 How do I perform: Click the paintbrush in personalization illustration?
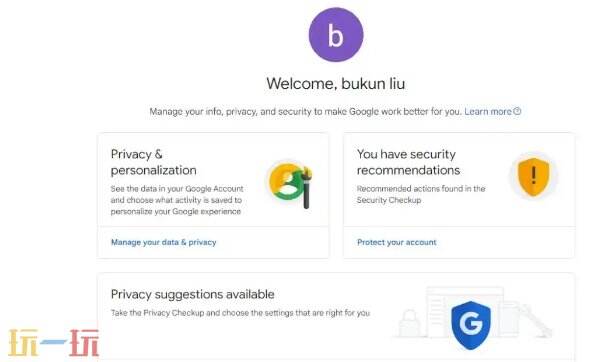(x=306, y=188)
